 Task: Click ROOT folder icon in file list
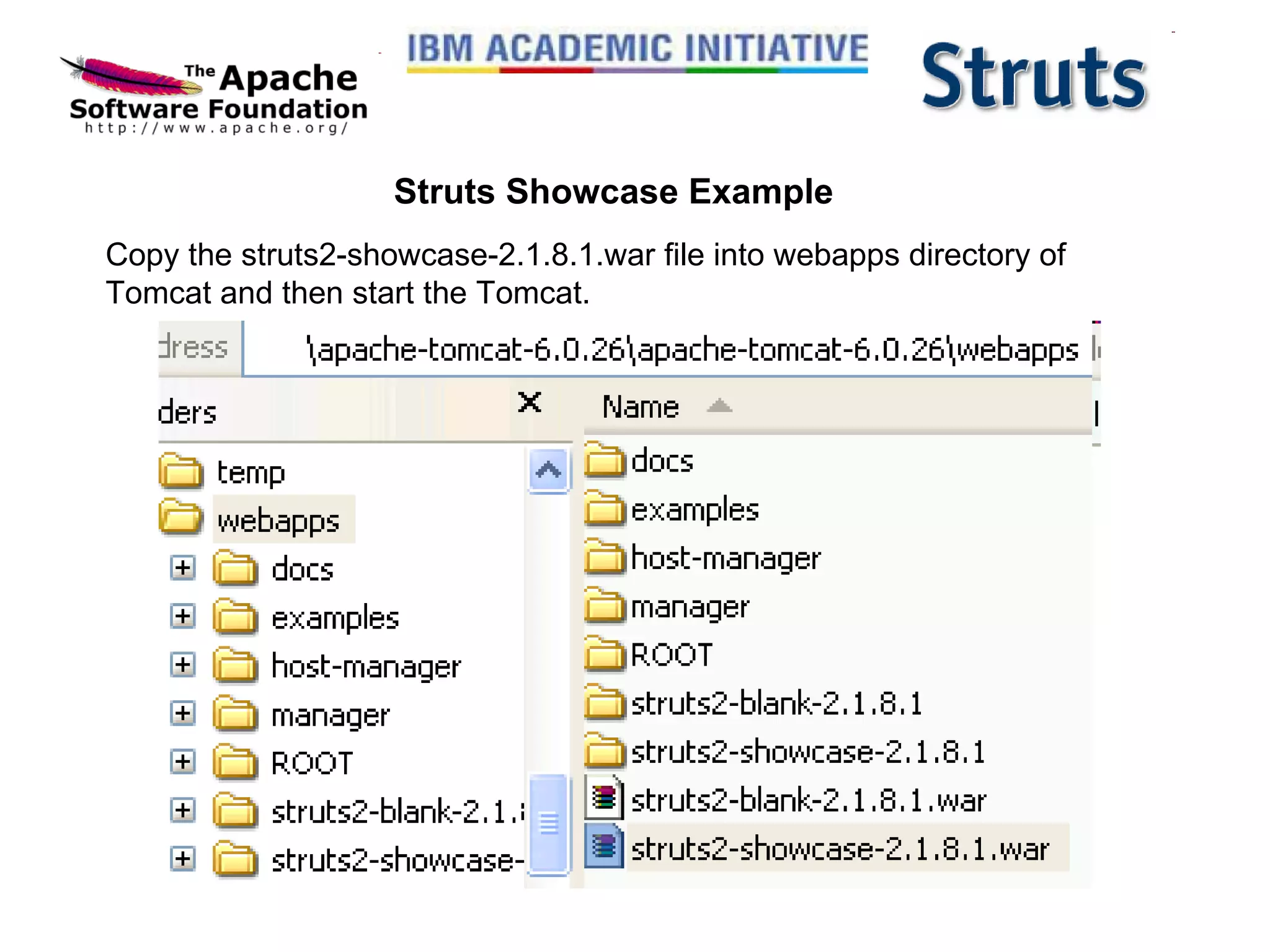point(605,653)
